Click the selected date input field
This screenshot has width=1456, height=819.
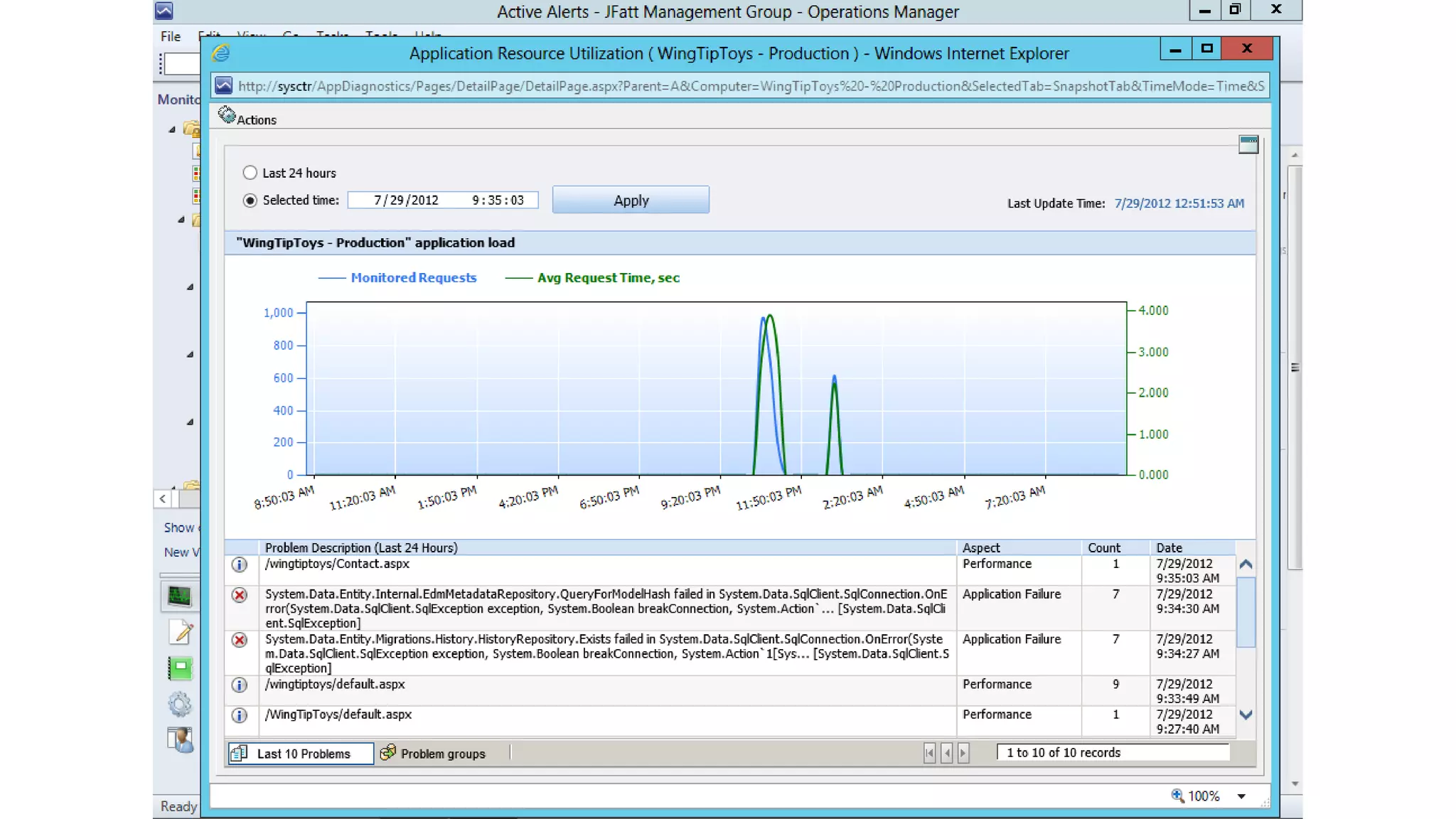click(x=407, y=200)
